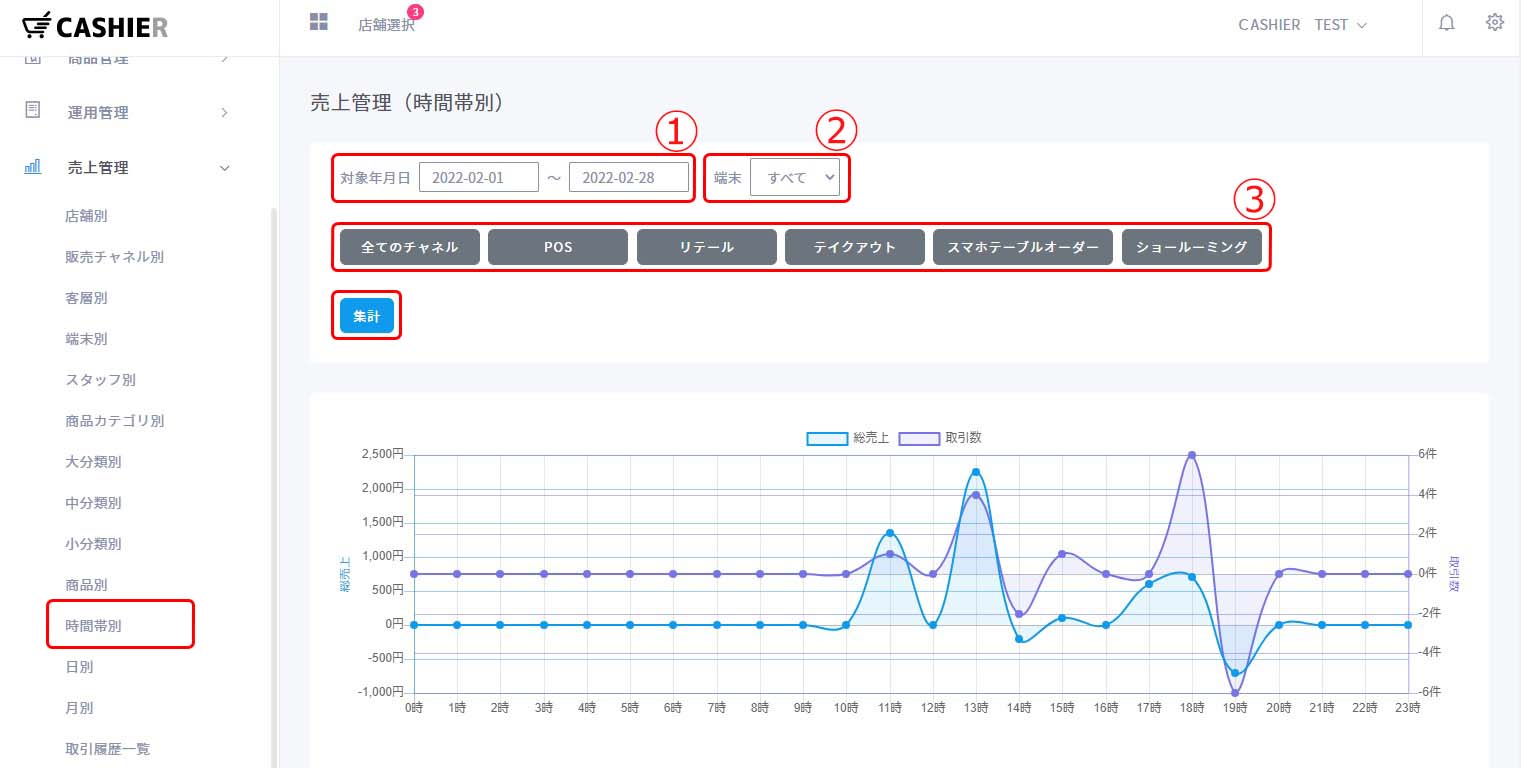This screenshot has height=768, width=1521.
Task: Toggle the 取引数 legend swatch
Action: pyautogui.click(x=919, y=438)
